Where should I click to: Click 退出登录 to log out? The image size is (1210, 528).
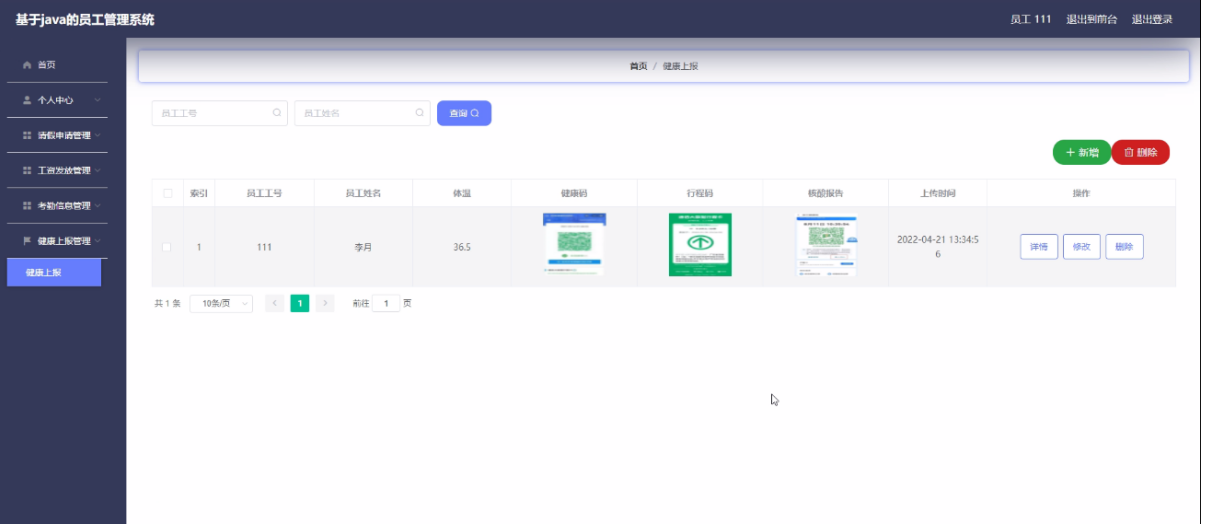point(1152,20)
